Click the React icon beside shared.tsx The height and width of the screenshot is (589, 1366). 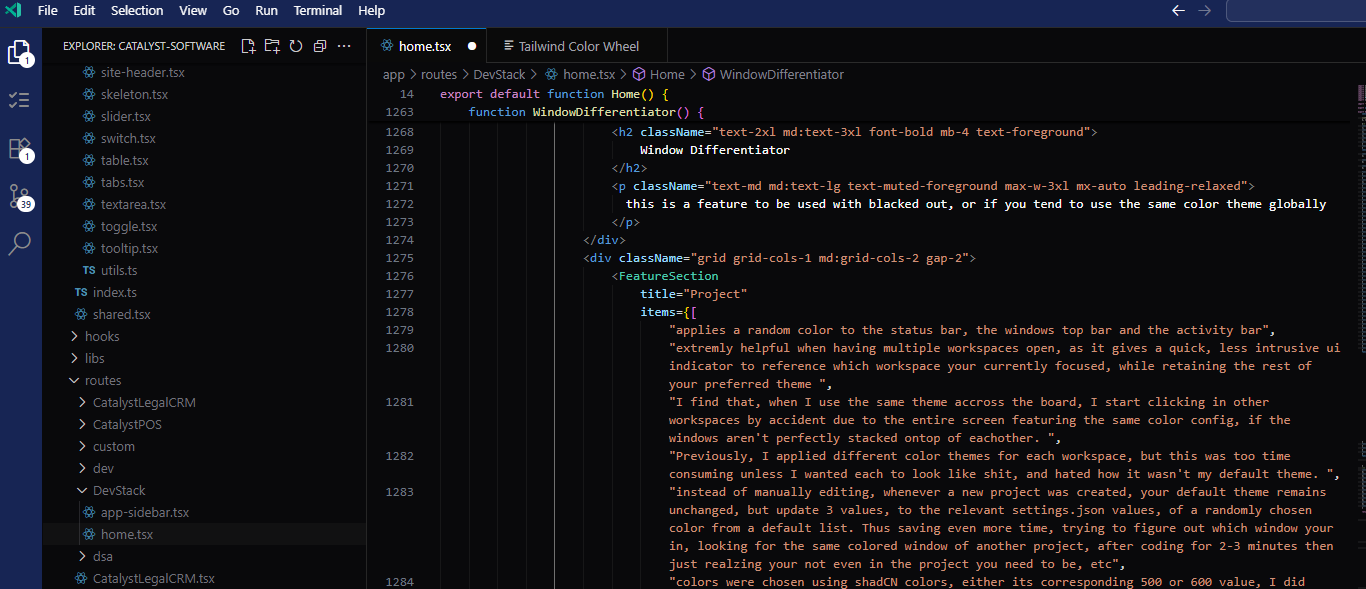pos(81,314)
